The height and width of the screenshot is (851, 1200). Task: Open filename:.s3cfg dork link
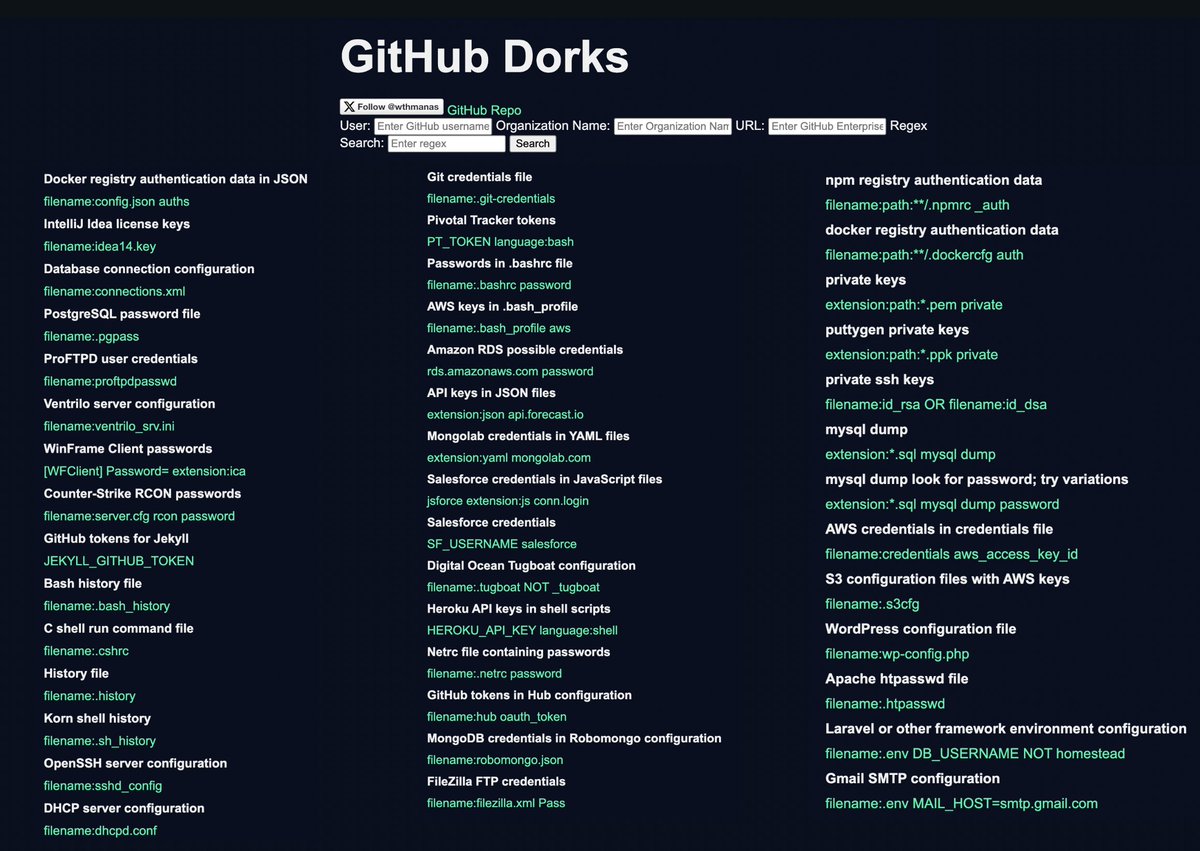872,604
